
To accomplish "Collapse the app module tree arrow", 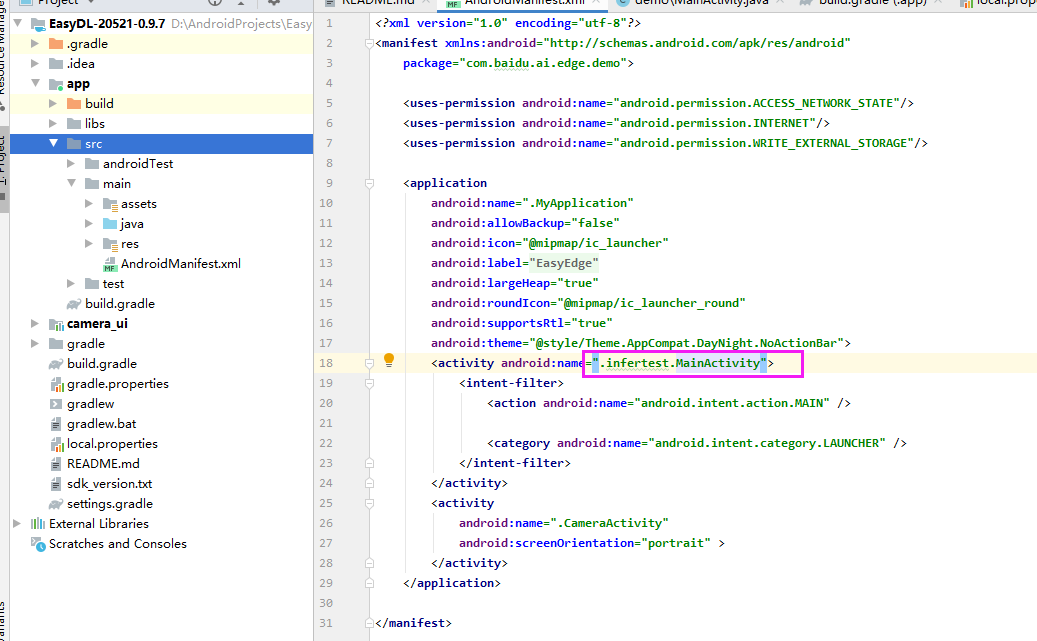I will [x=36, y=84].
